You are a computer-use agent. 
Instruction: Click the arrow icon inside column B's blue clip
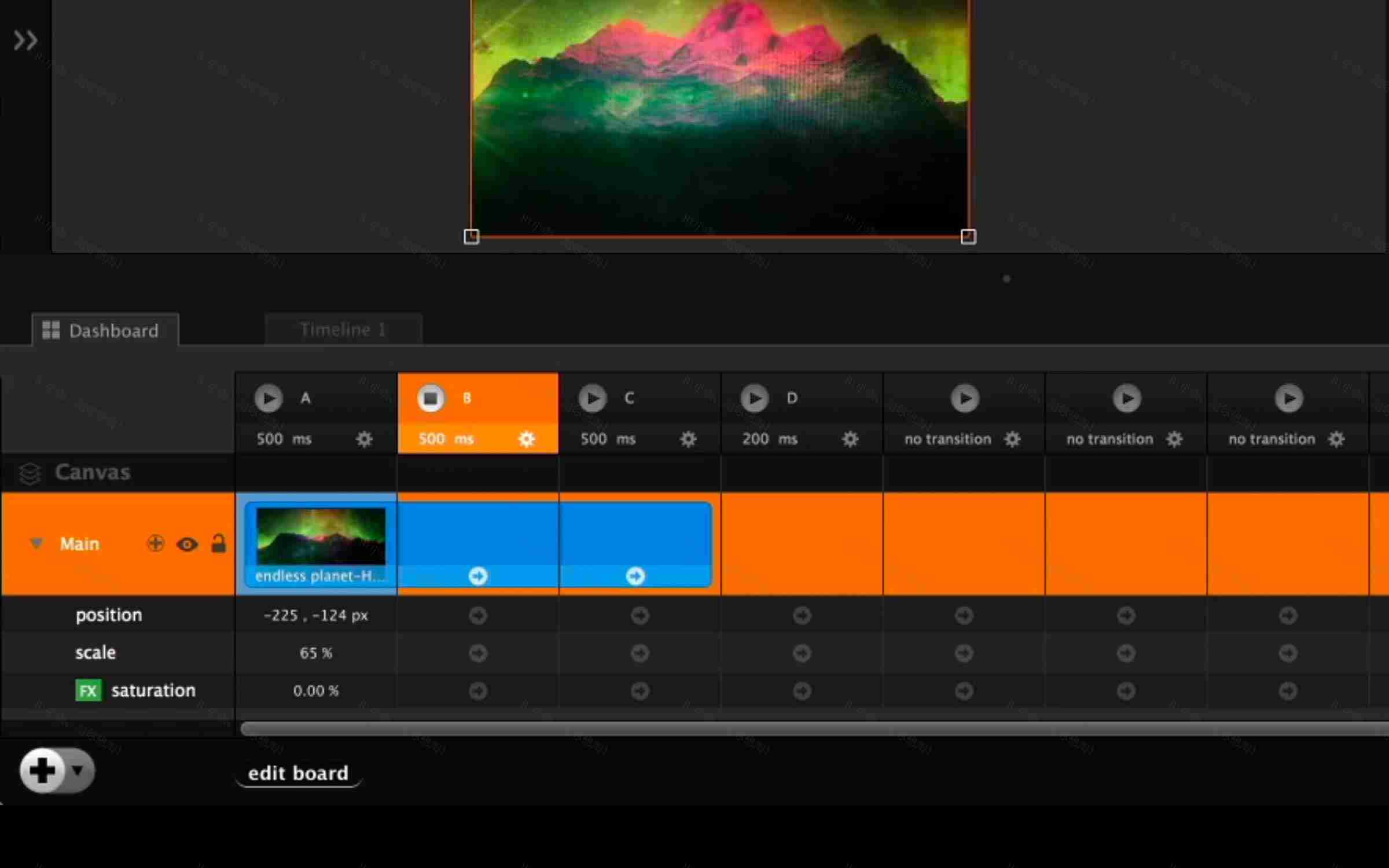(x=478, y=576)
